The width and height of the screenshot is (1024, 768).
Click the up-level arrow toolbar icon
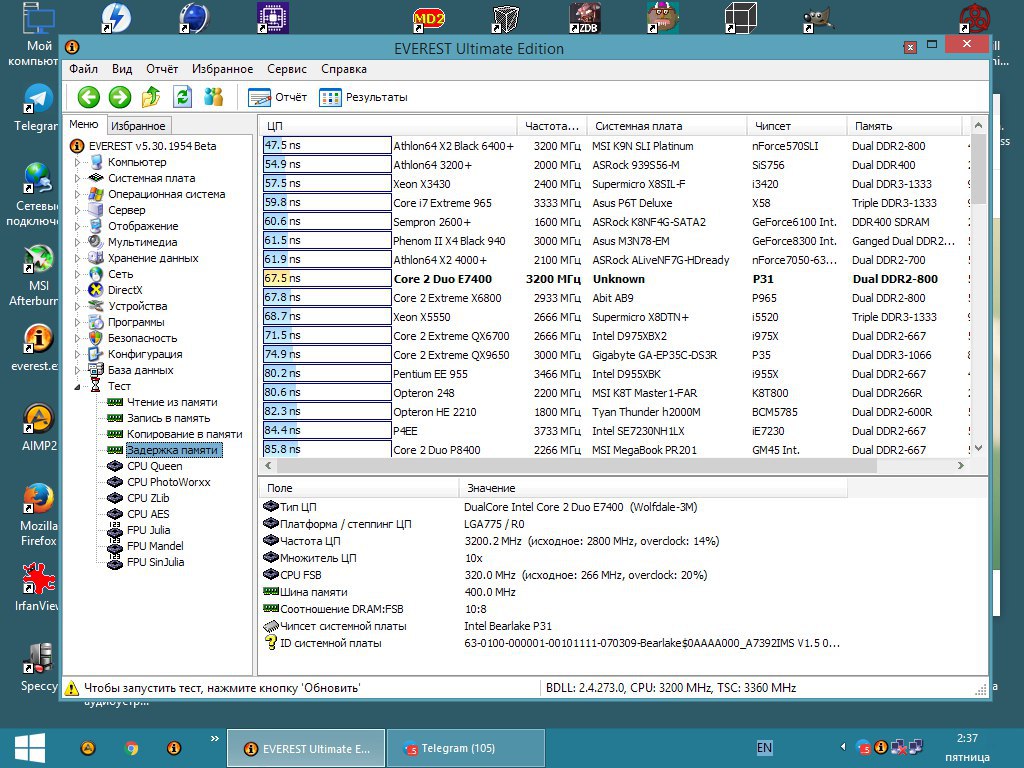[x=151, y=97]
